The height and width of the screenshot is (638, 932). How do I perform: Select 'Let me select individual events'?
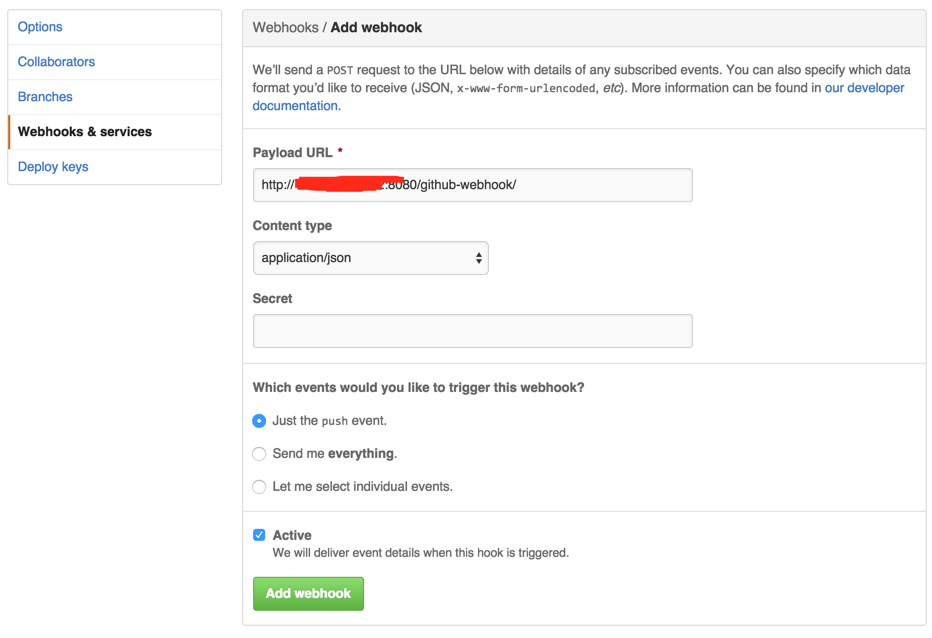coord(259,487)
